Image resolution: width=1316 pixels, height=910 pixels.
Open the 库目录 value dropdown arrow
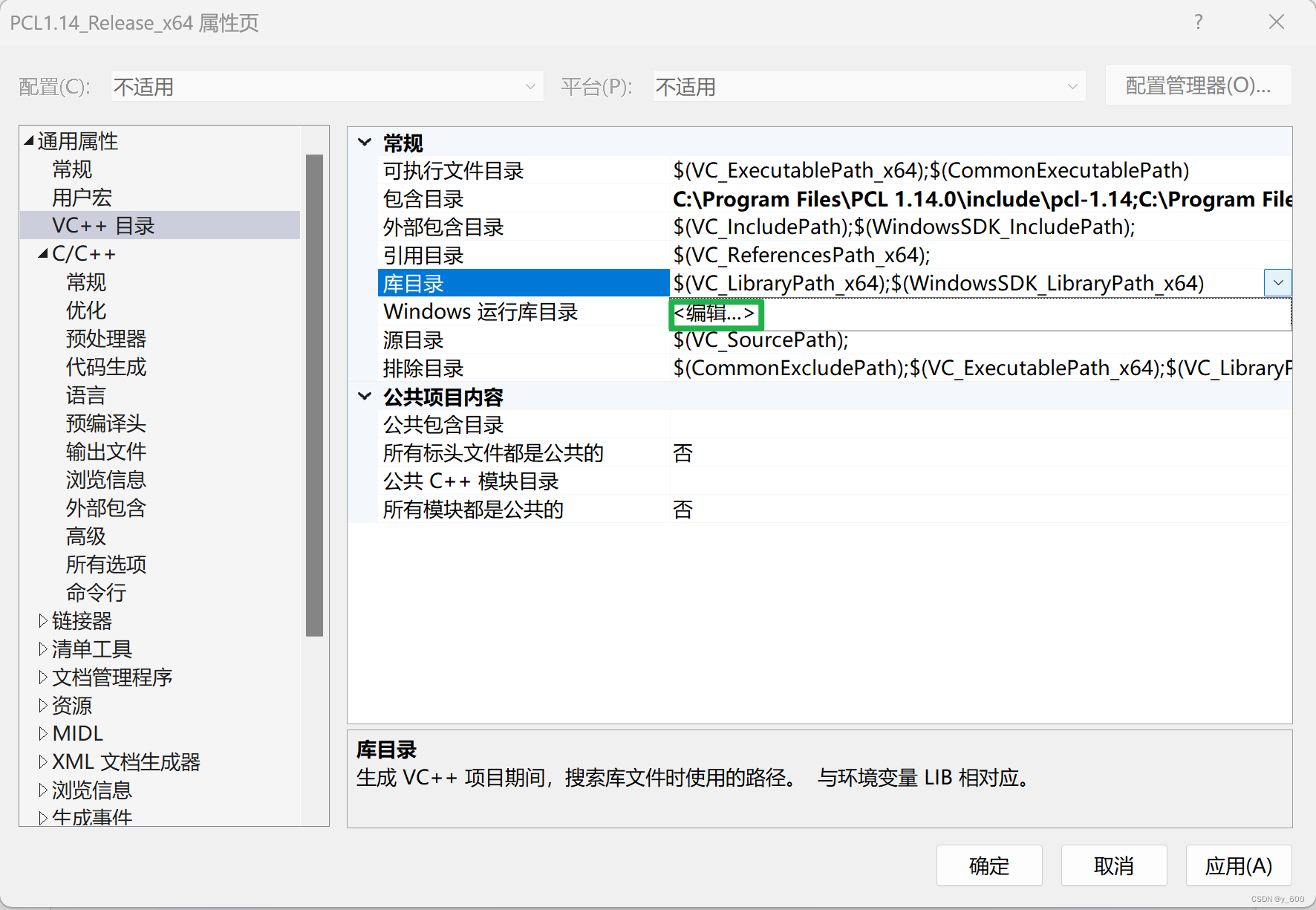[x=1278, y=282]
